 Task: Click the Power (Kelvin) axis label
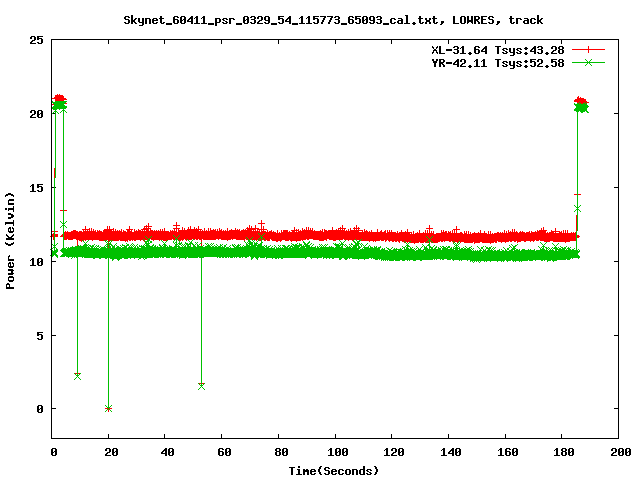coord(10,241)
